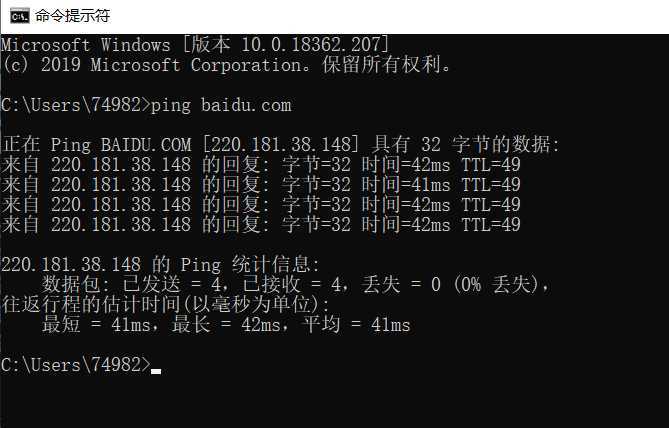Click TTL=49 in the last reply line
This screenshot has height=428, width=669.
pos(491,224)
